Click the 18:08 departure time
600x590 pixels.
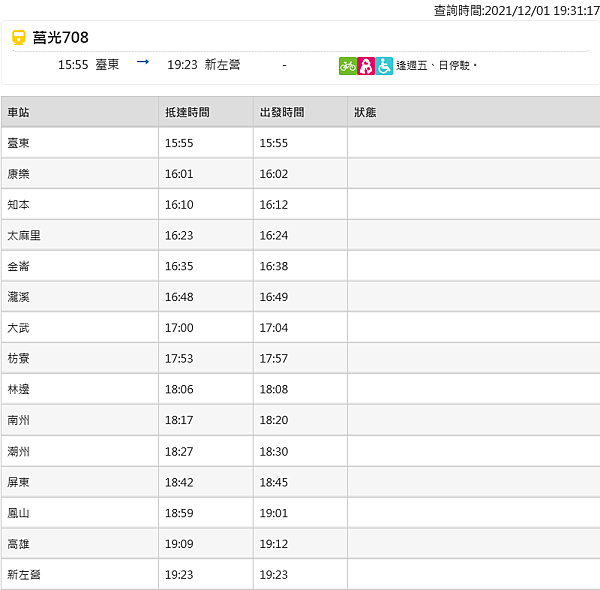tap(274, 390)
